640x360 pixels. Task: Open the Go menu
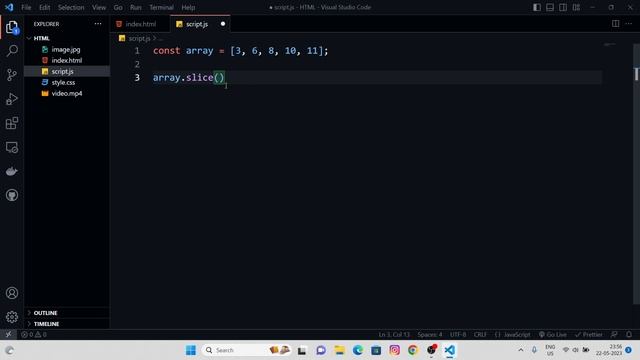pos(118,7)
